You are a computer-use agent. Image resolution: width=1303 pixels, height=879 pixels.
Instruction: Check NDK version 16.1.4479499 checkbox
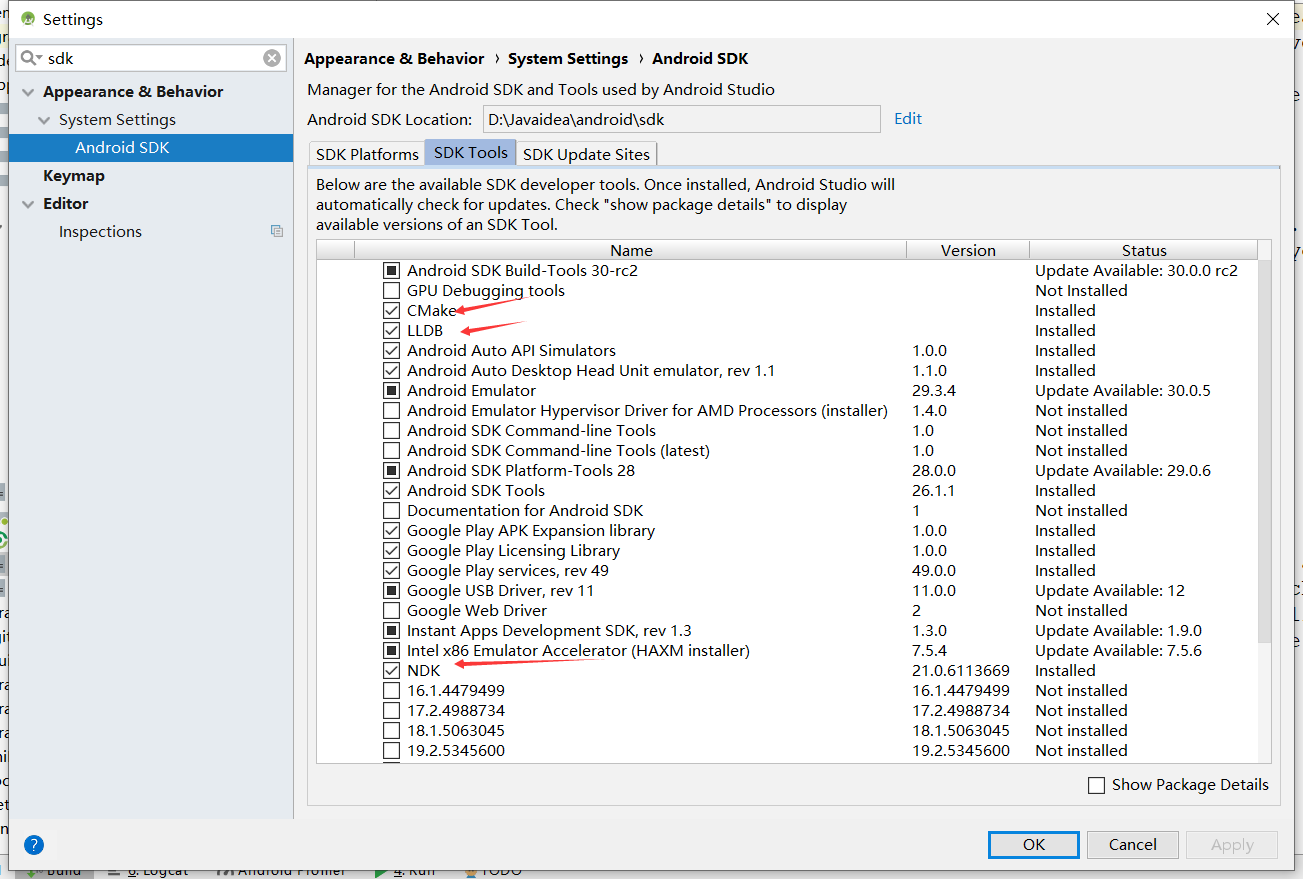point(392,690)
